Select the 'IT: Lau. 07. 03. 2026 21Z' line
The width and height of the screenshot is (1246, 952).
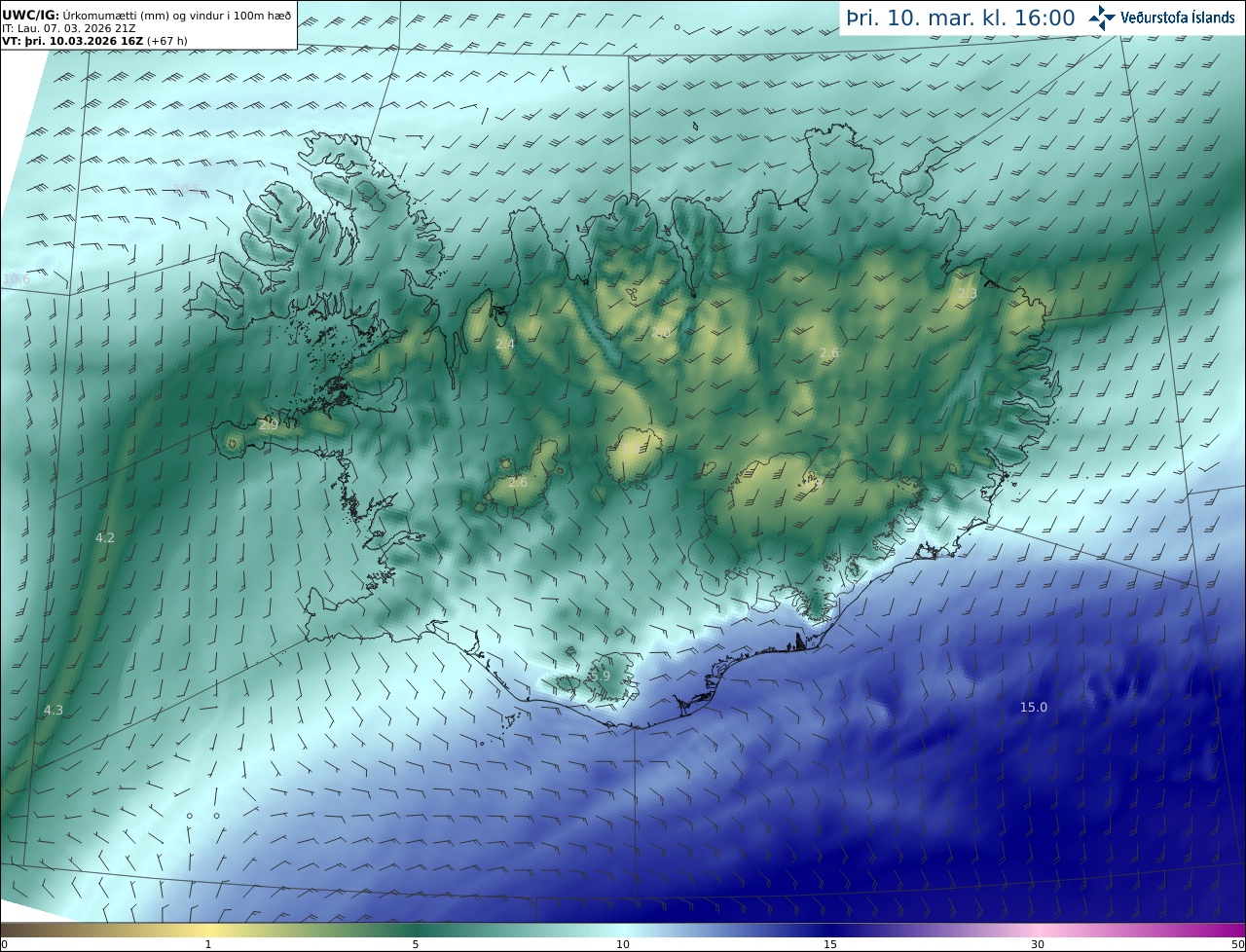click(x=69, y=29)
